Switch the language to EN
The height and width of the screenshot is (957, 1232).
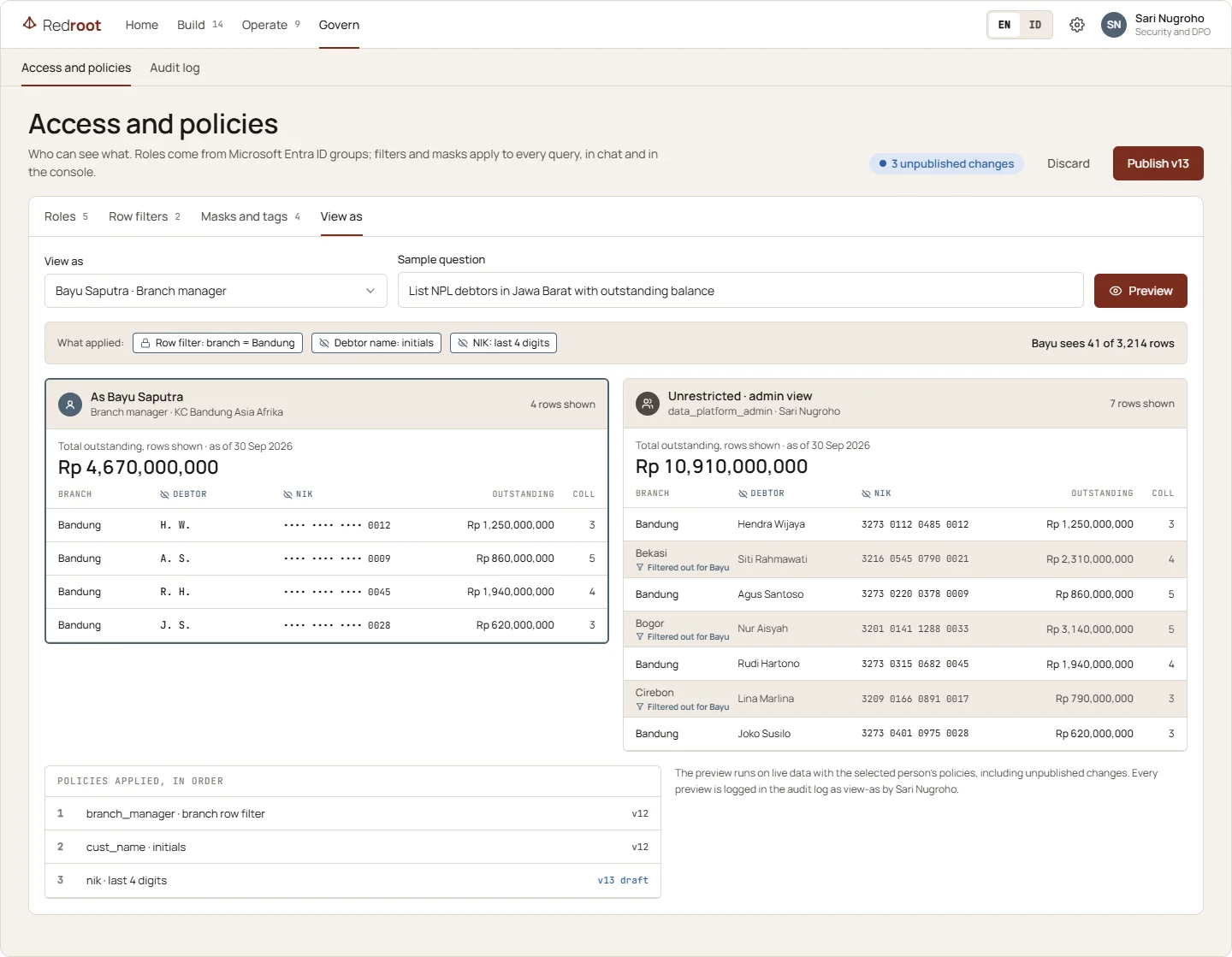coord(1004,25)
